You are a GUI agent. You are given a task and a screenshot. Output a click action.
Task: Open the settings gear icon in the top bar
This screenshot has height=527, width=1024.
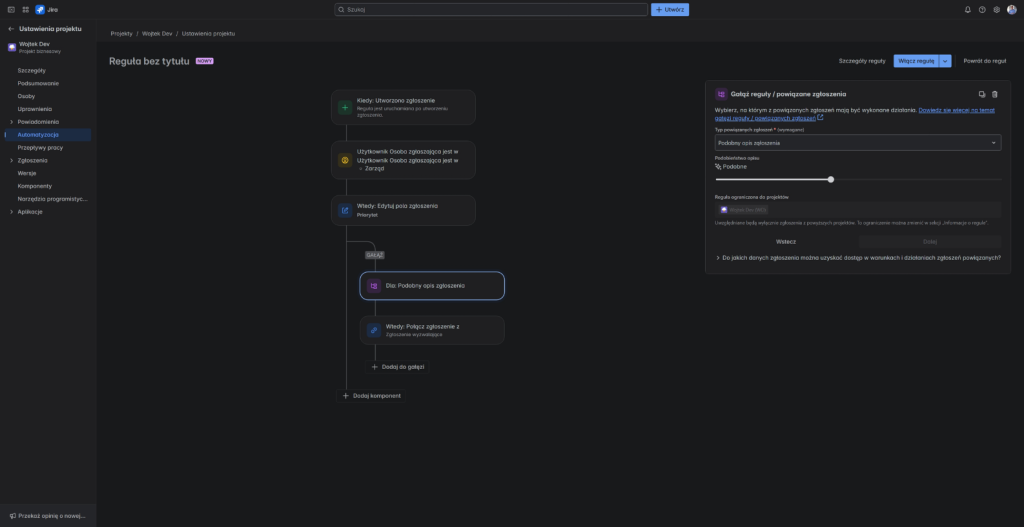point(997,10)
